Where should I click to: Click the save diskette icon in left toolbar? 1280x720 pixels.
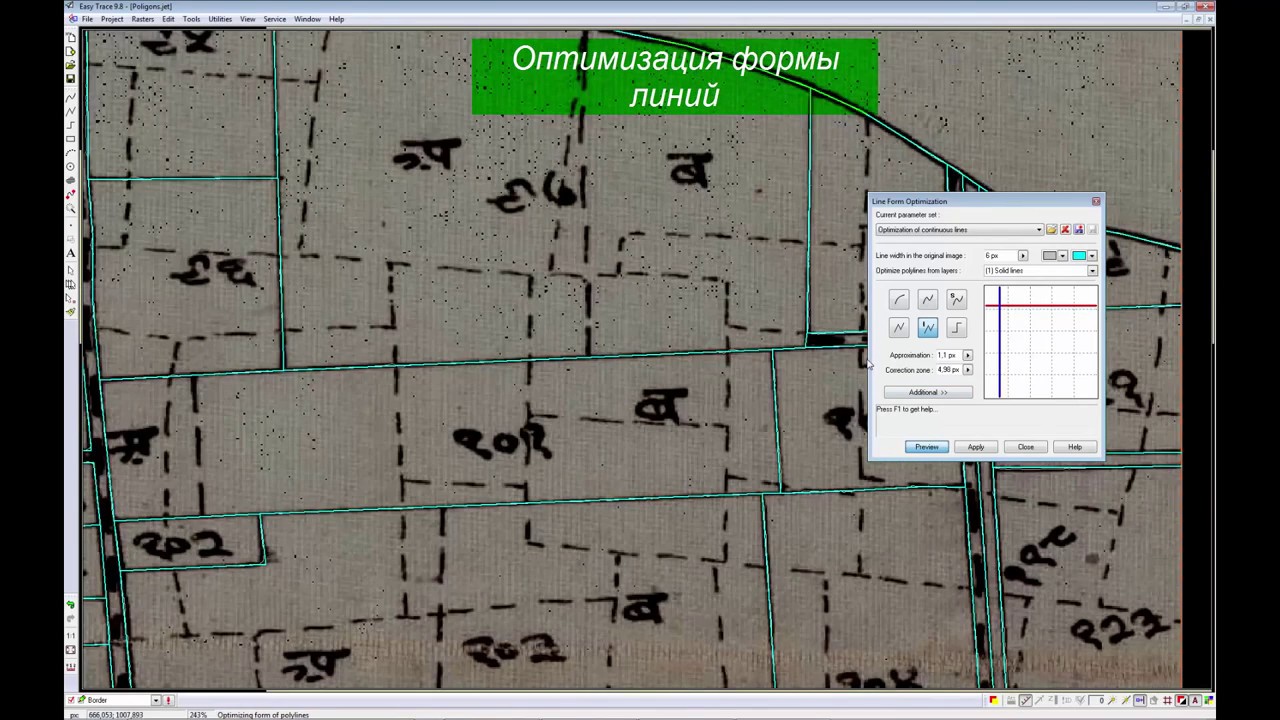click(70, 78)
